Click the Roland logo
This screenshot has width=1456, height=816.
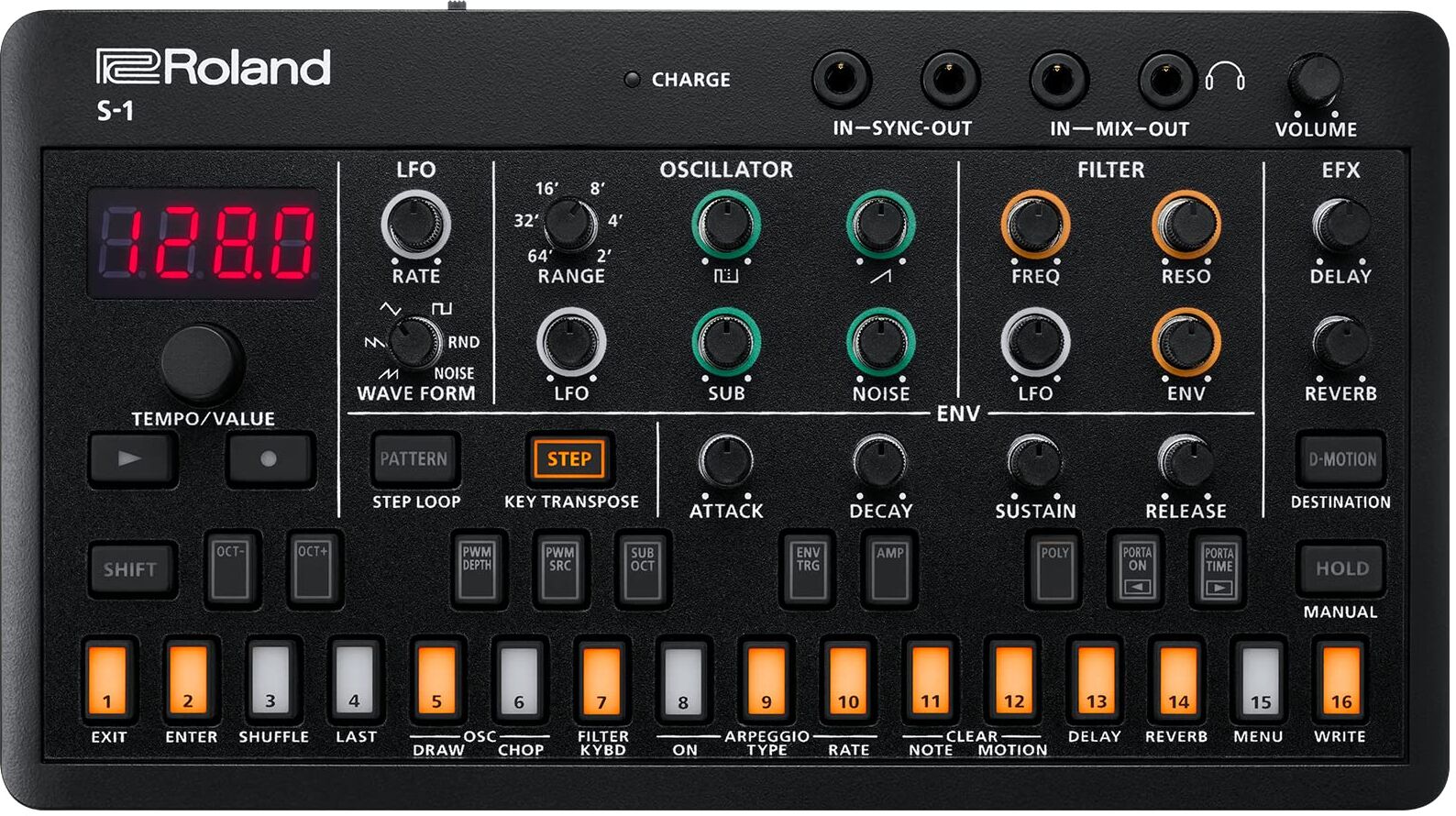coord(213,68)
